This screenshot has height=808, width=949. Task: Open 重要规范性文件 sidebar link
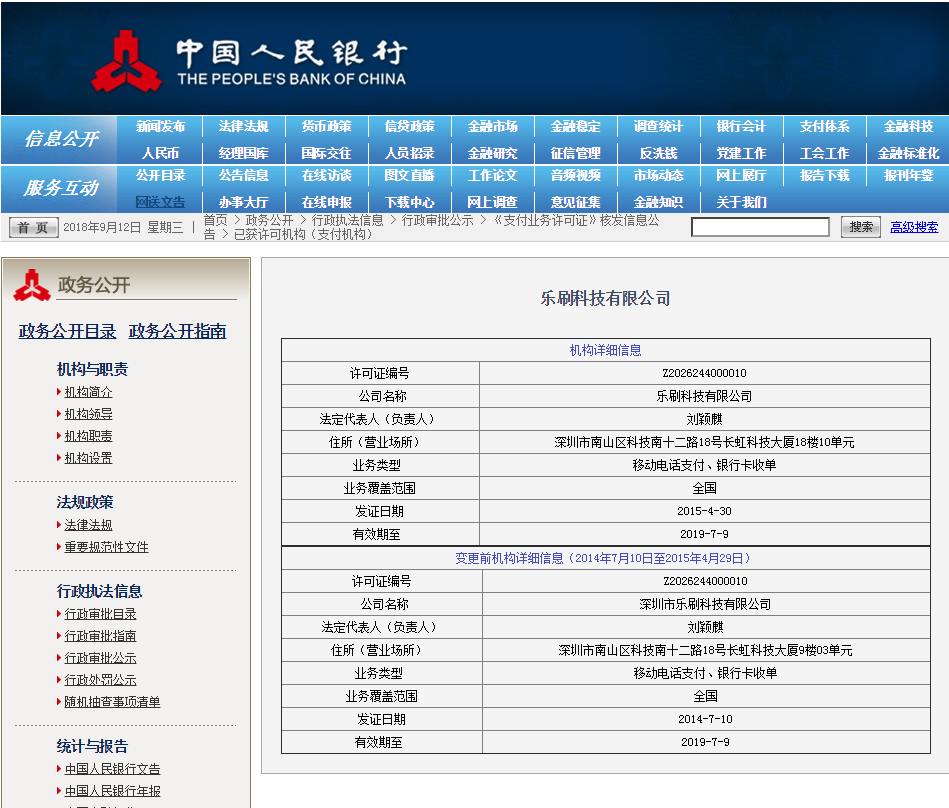pyautogui.click(x=107, y=547)
